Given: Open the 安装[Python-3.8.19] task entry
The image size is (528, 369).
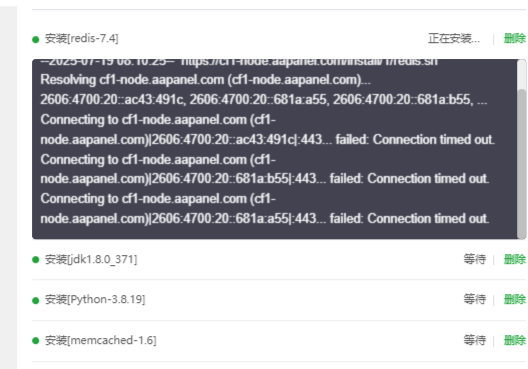Looking at the screenshot, I should (95, 299).
